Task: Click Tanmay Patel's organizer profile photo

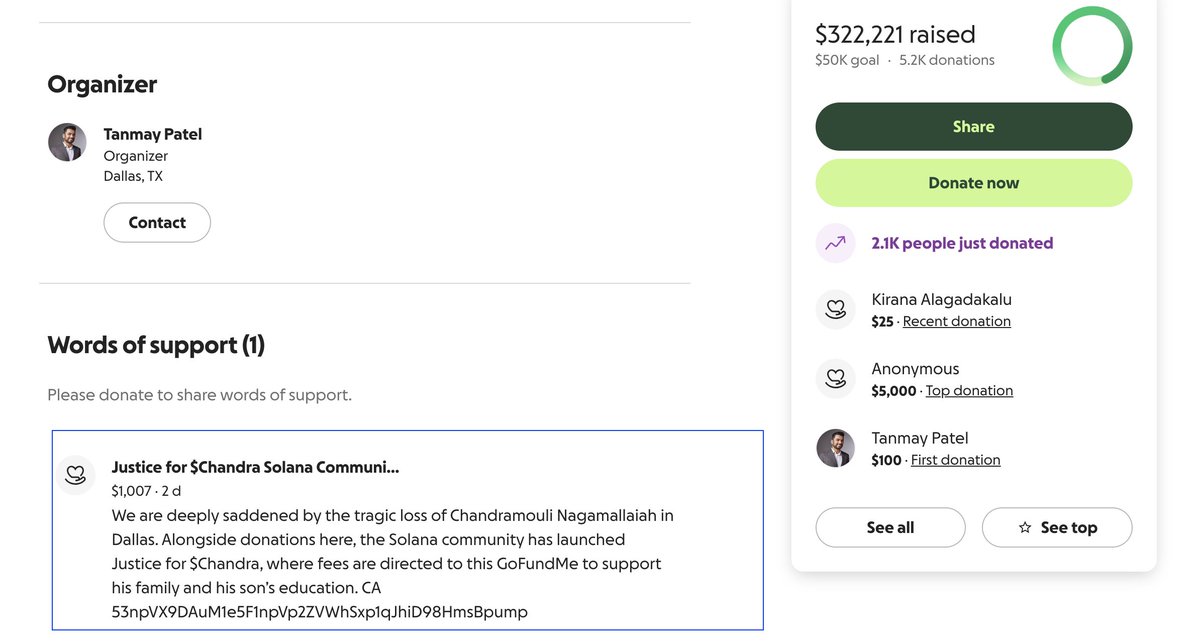Action: tap(67, 142)
